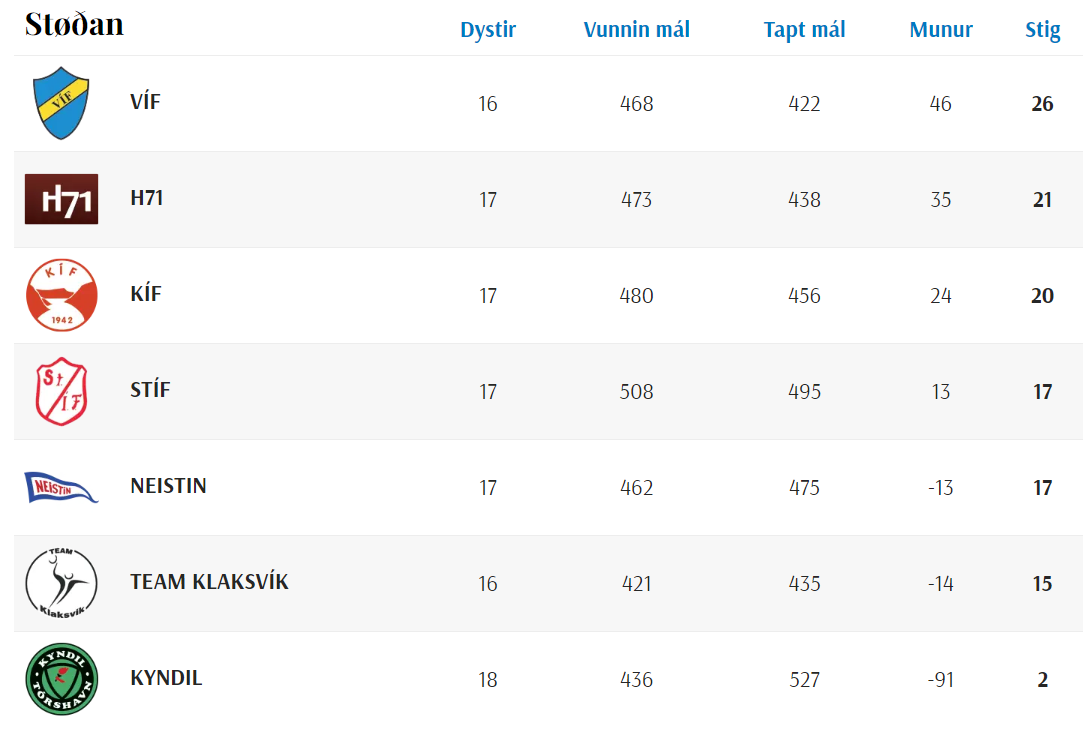Screen dimensions: 1083x732
Task: Click the VÍF blue shield logo
Action: pos(61,103)
